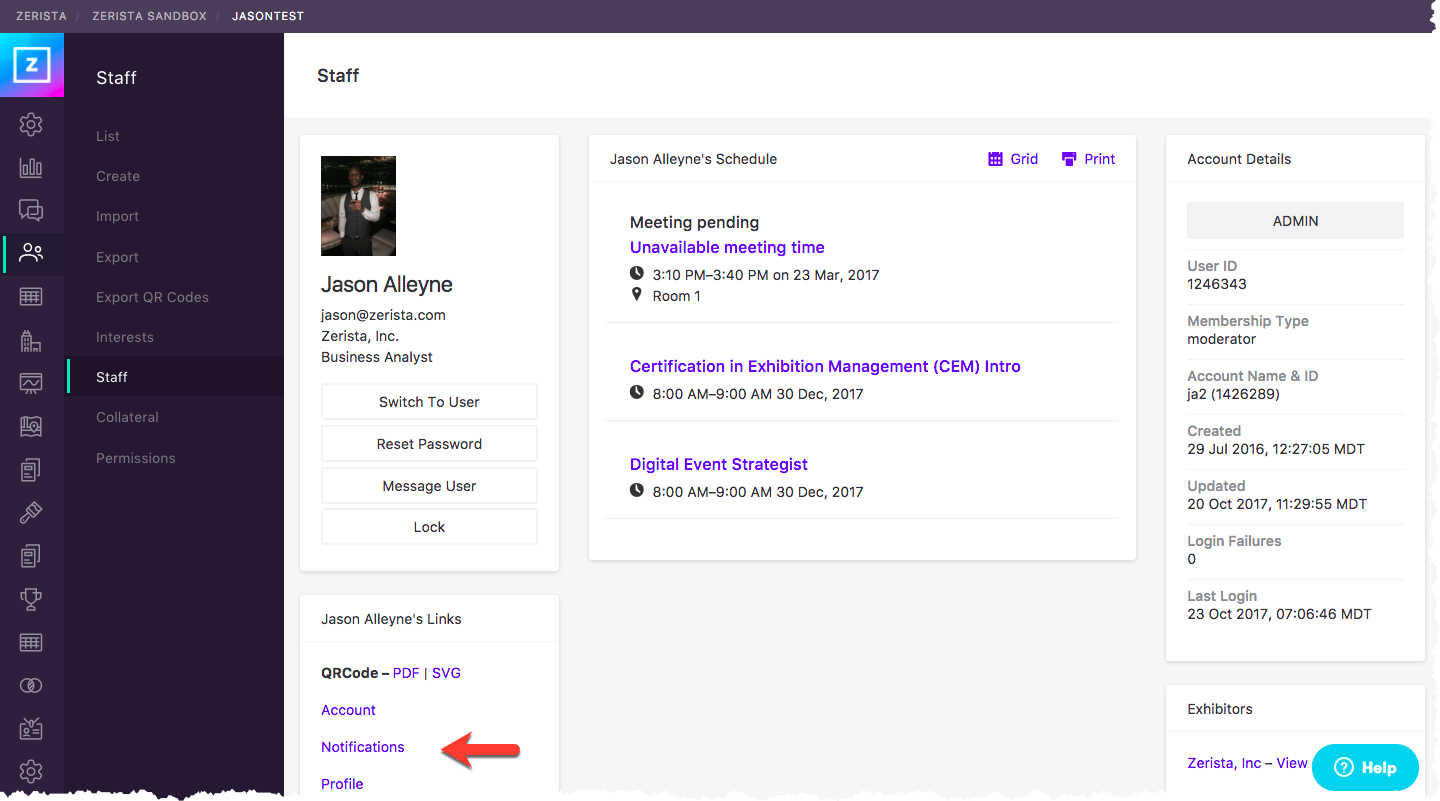Viewport: 1440px width, 801px height.
Task: Open the map sidebar icon
Action: point(31,426)
